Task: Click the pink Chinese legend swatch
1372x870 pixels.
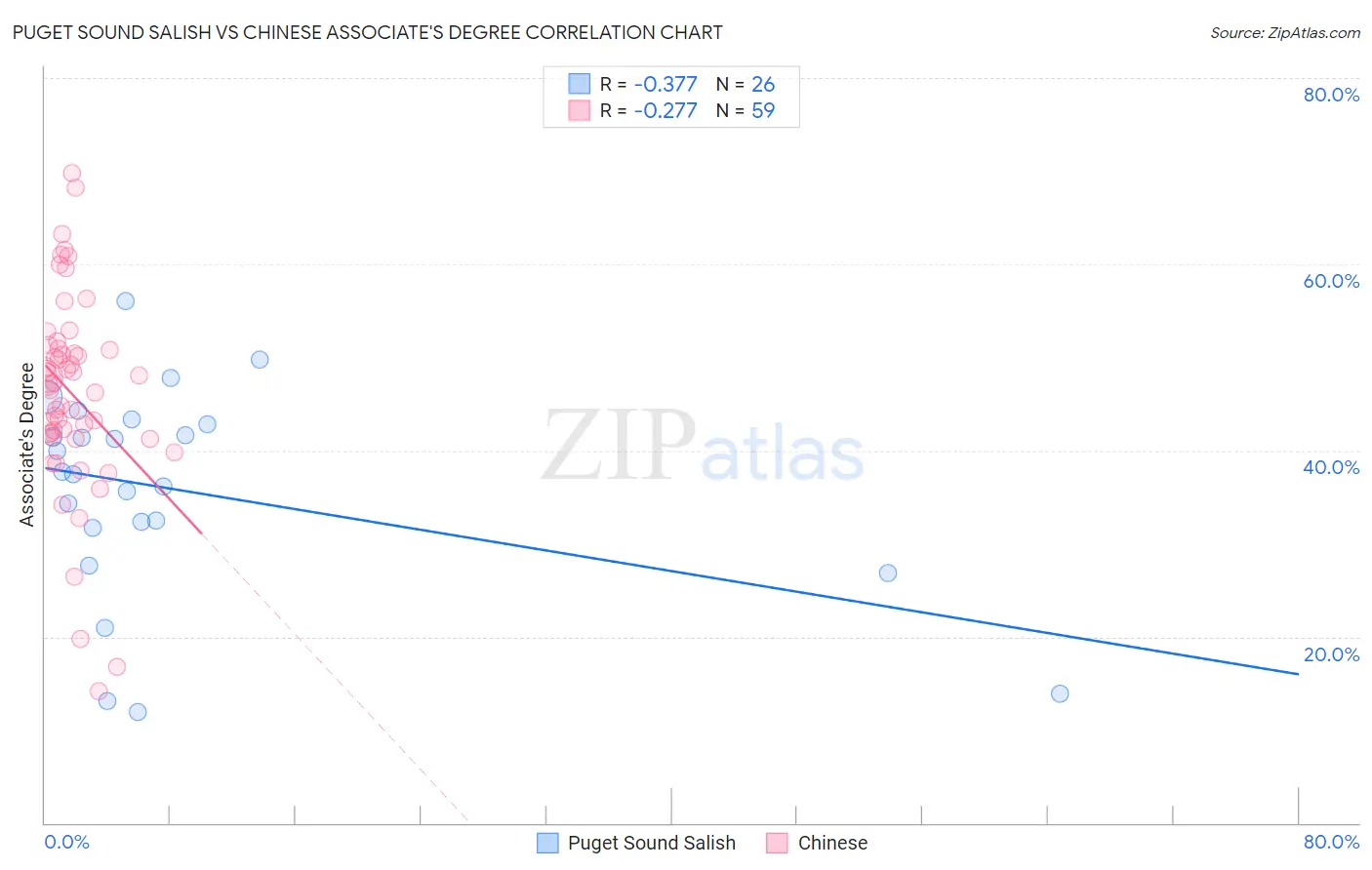Action: [777, 843]
